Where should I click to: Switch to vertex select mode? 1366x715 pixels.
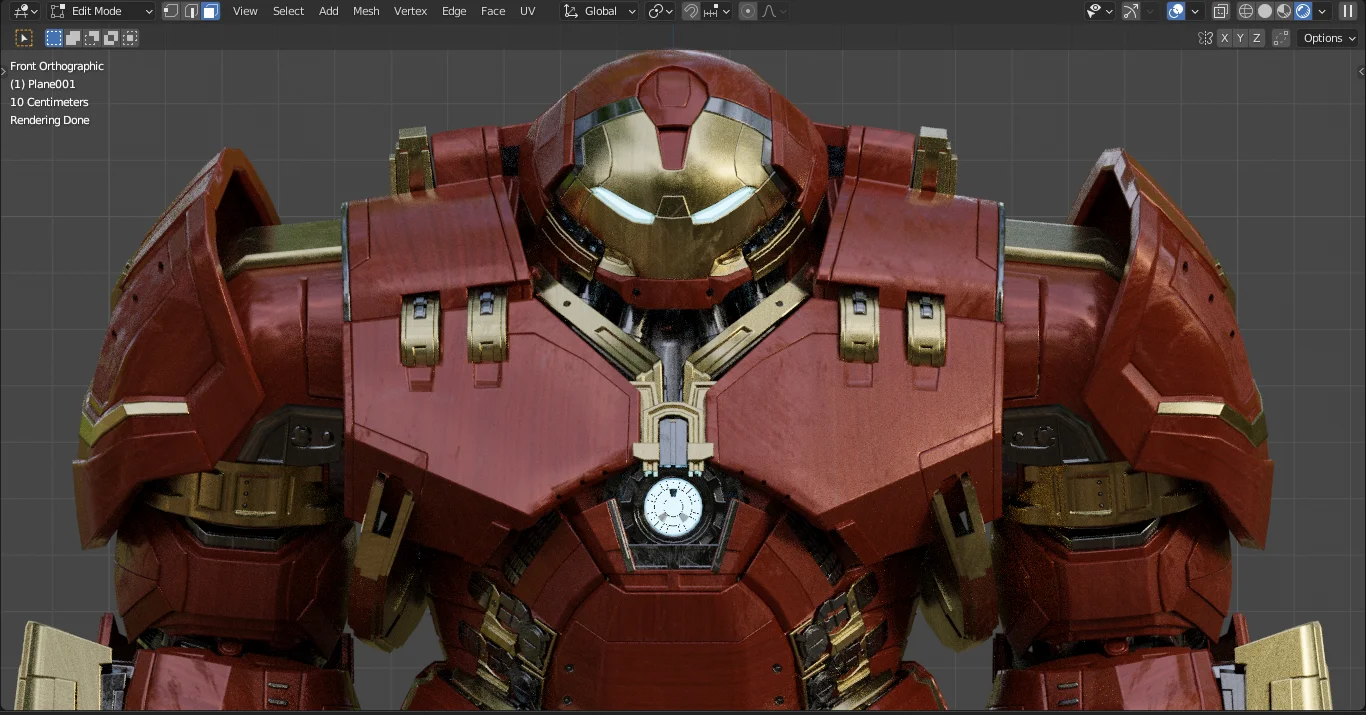[171, 11]
